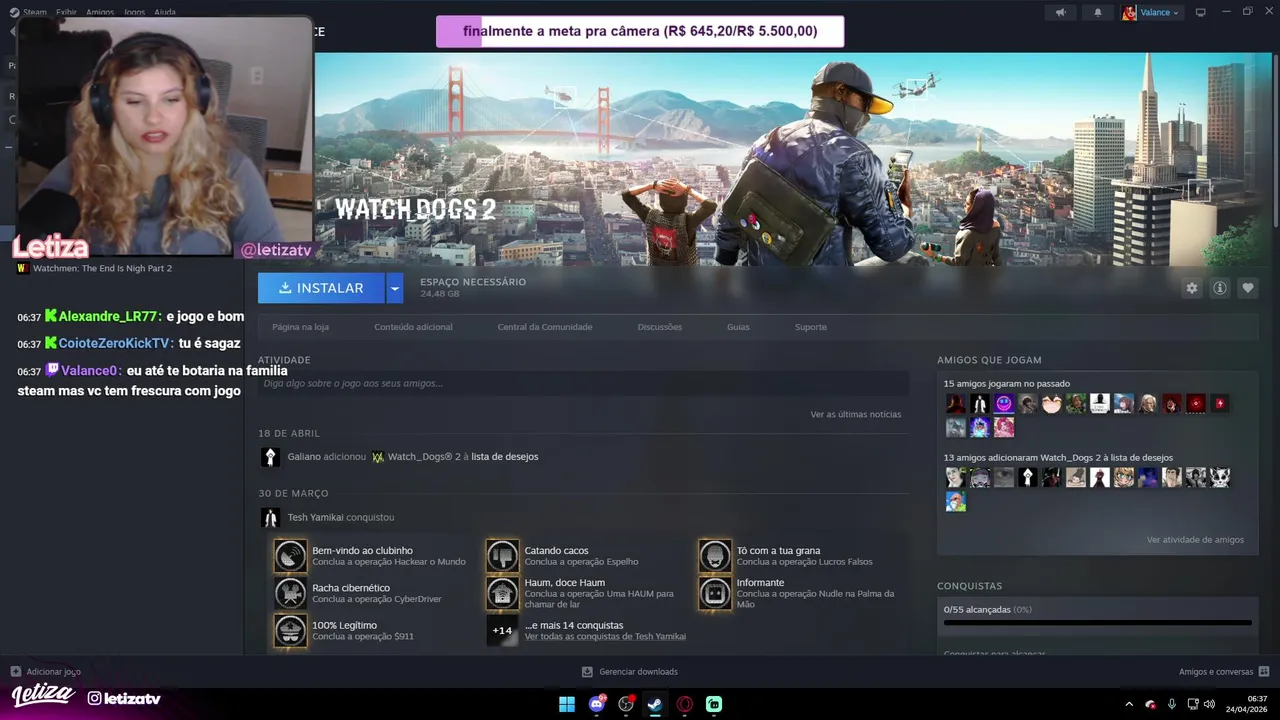1280x720 pixels.
Task: Click the Watch Dogs 2 hero banner
Action: 795,160
